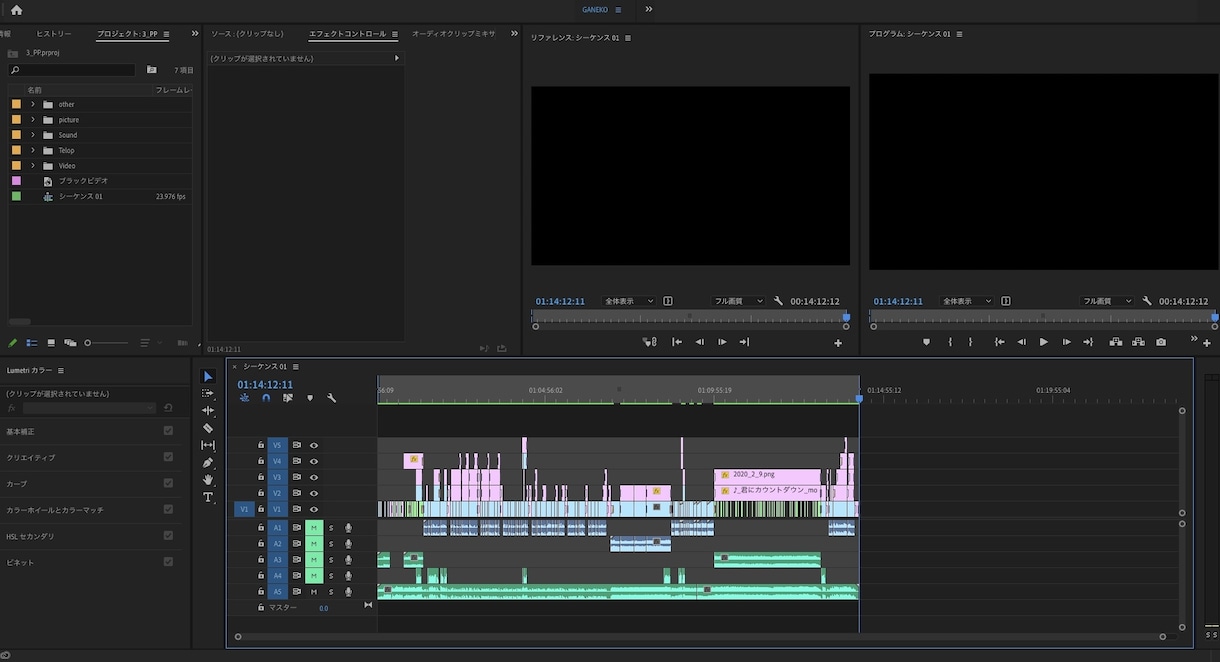
Task: Pick the Razor tool
Action: 208,428
